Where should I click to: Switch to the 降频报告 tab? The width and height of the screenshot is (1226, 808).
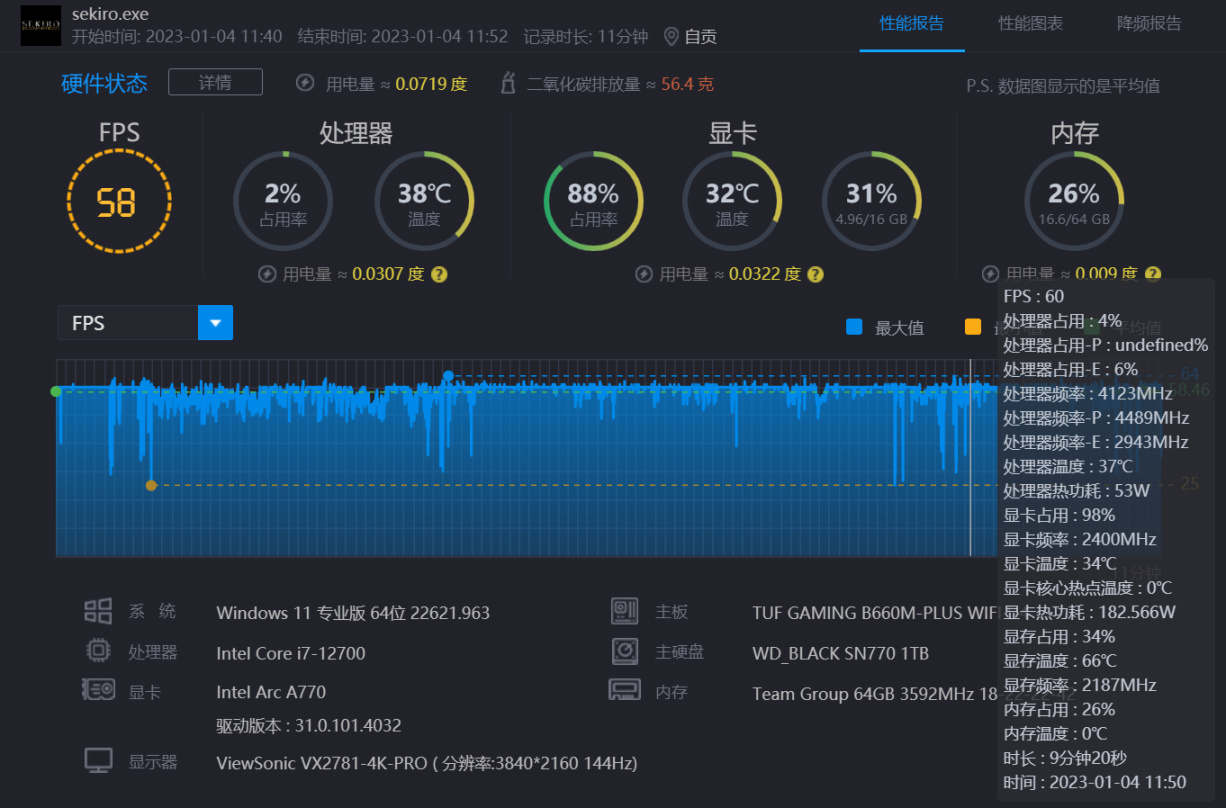(1149, 24)
